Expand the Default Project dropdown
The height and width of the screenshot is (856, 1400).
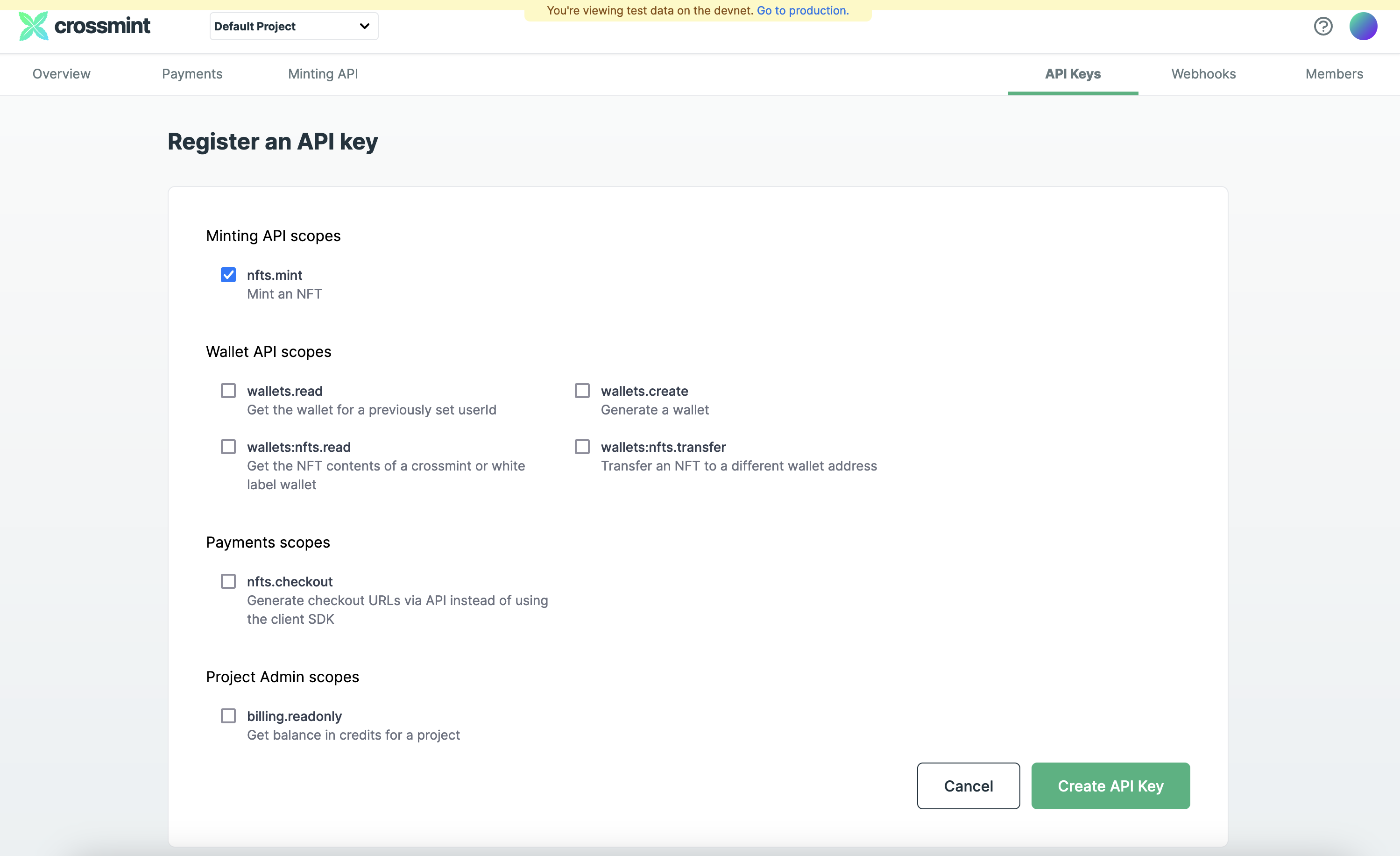click(x=294, y=26)
